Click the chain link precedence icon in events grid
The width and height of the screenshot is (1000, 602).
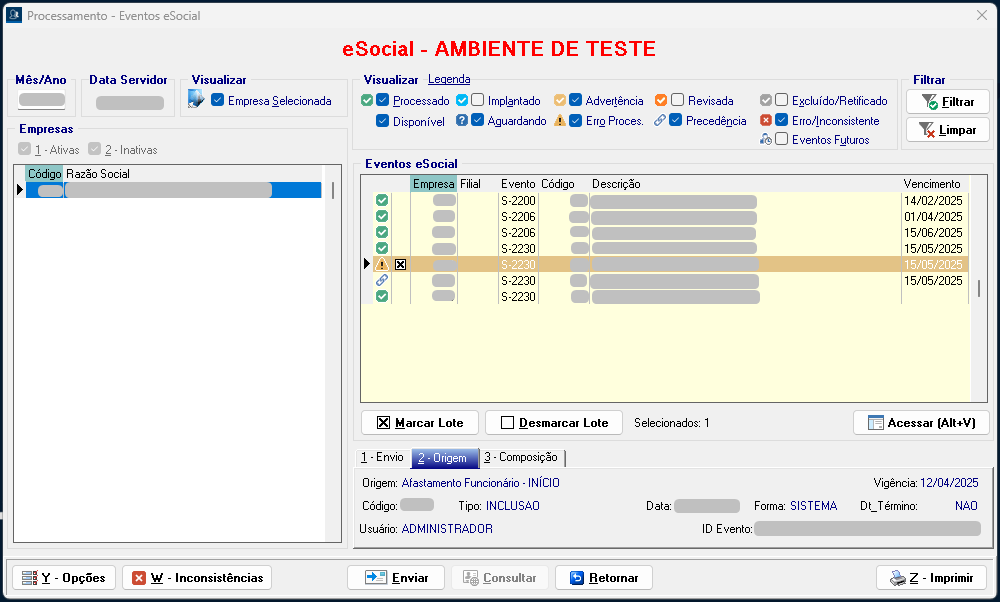click(381, 281)
